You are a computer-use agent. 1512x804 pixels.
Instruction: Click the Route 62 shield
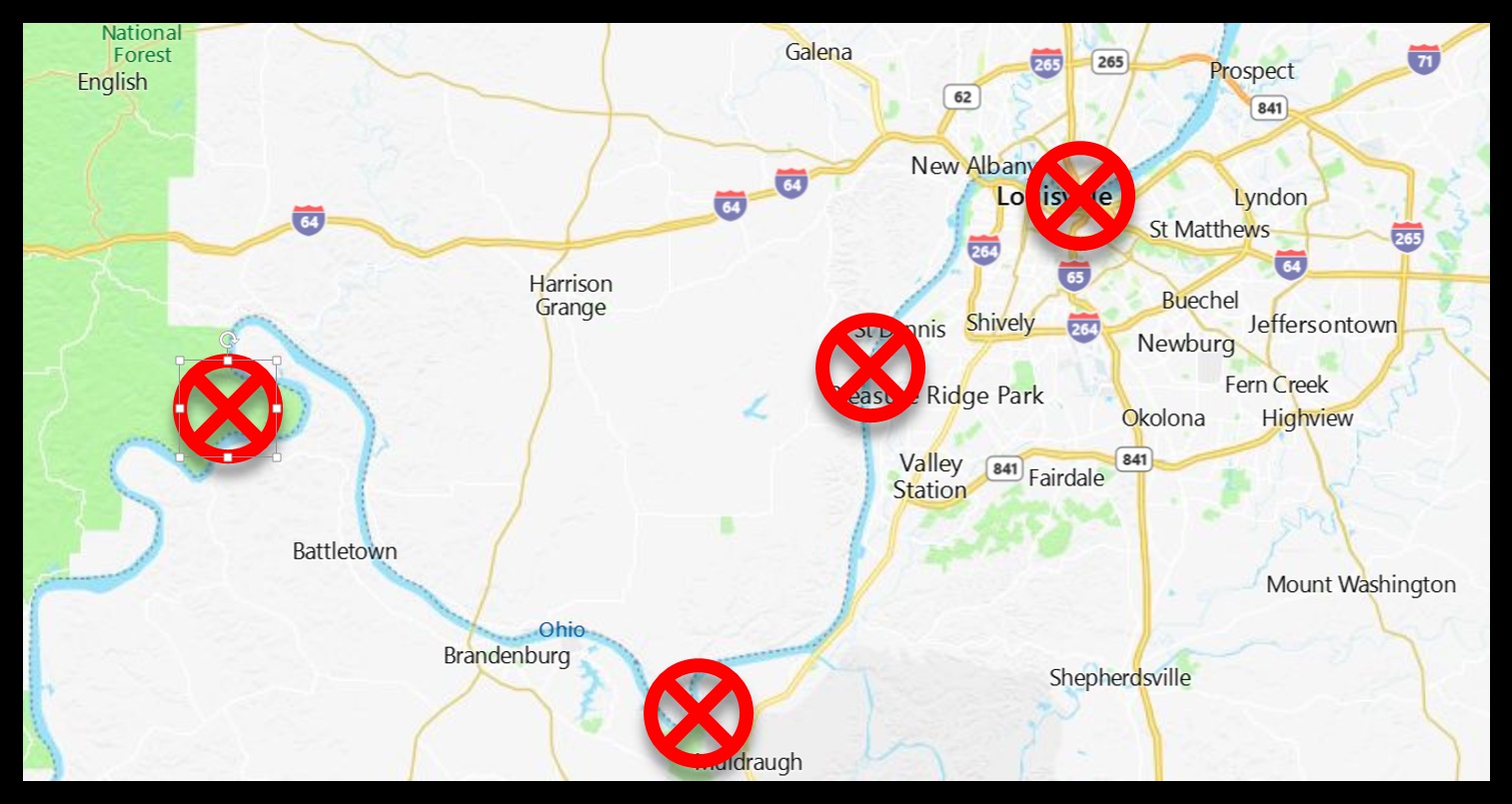click(x=961, y=97)
